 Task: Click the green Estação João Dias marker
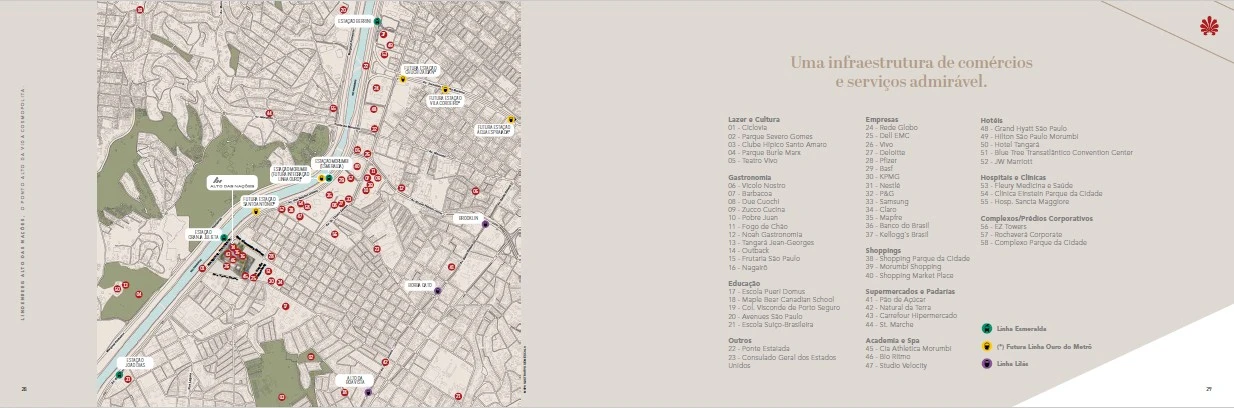click(x=119, y=374)
